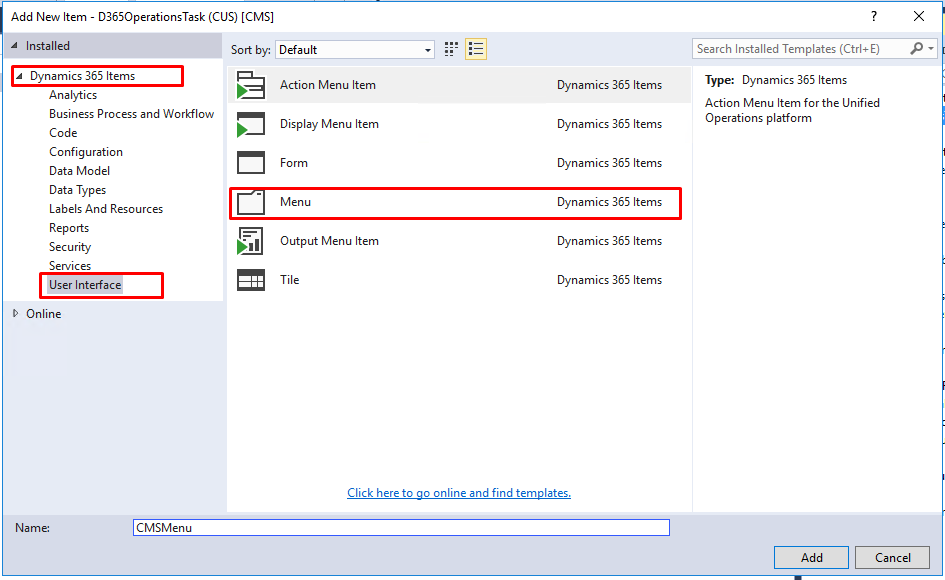
Task: Close the Add New Item dialog
Action: tap(919, 16)
